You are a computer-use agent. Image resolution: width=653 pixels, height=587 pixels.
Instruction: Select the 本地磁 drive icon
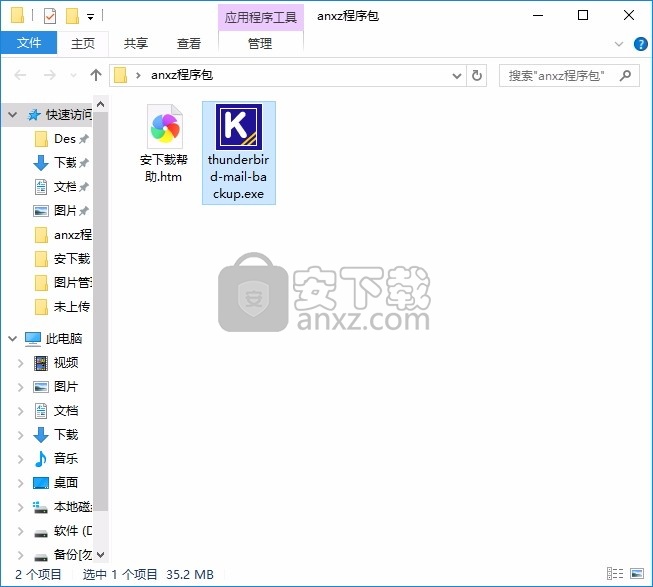tap(41, 507)
